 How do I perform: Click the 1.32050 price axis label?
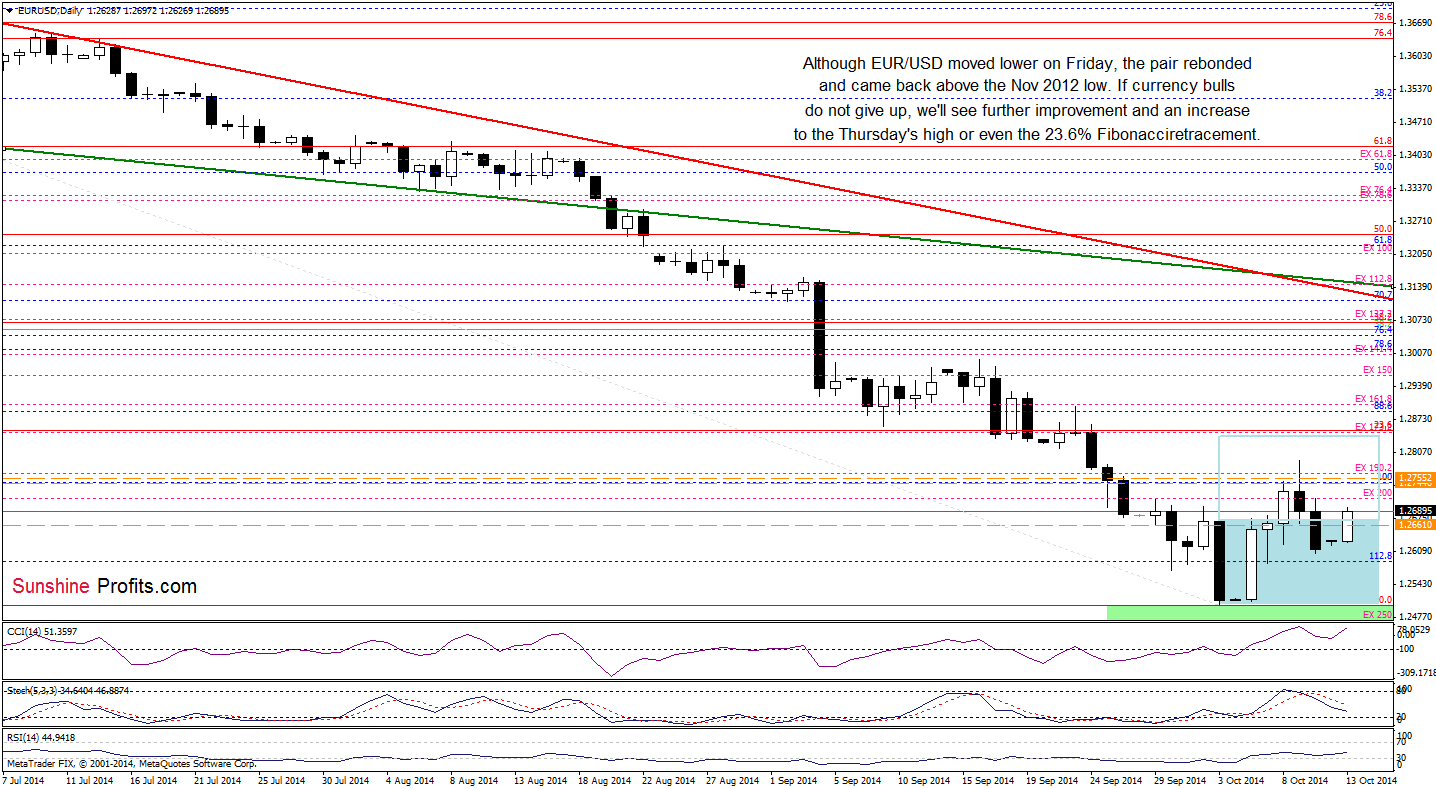1416,254
